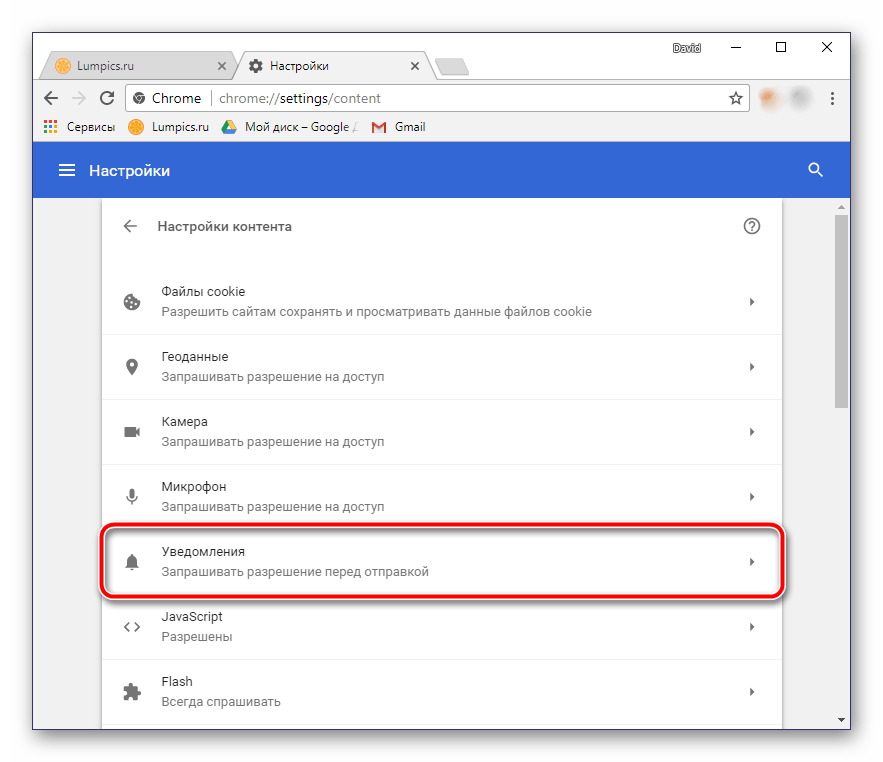Click the Камера title text
Viewport: 883px width, 762px height.
coord(184,421)
